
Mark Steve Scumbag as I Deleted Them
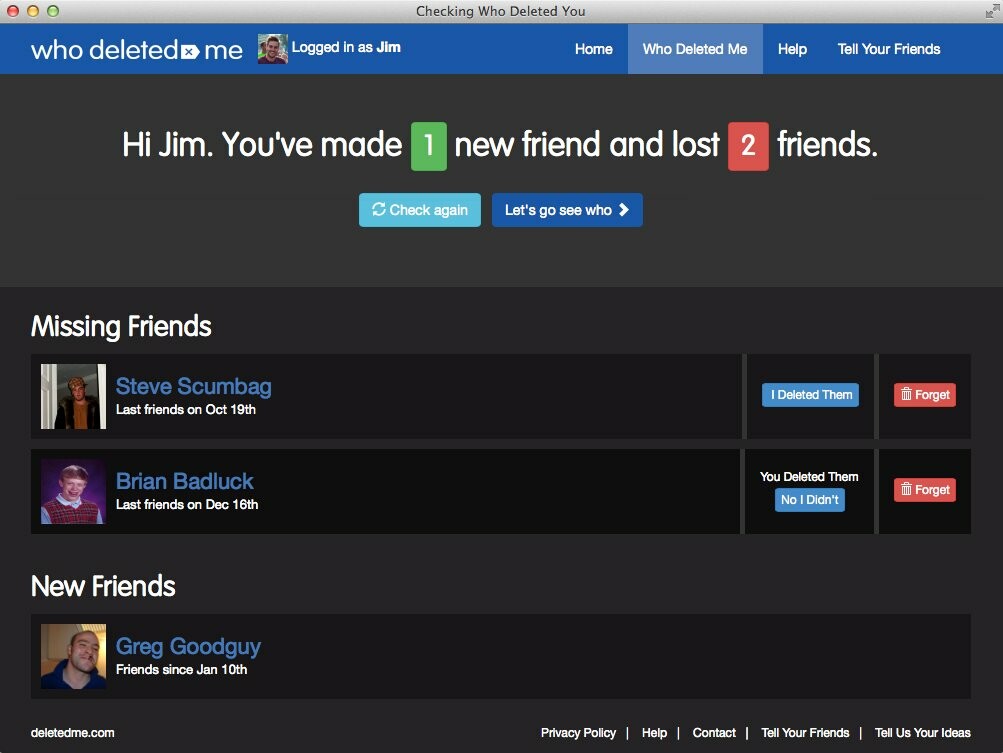810,395
